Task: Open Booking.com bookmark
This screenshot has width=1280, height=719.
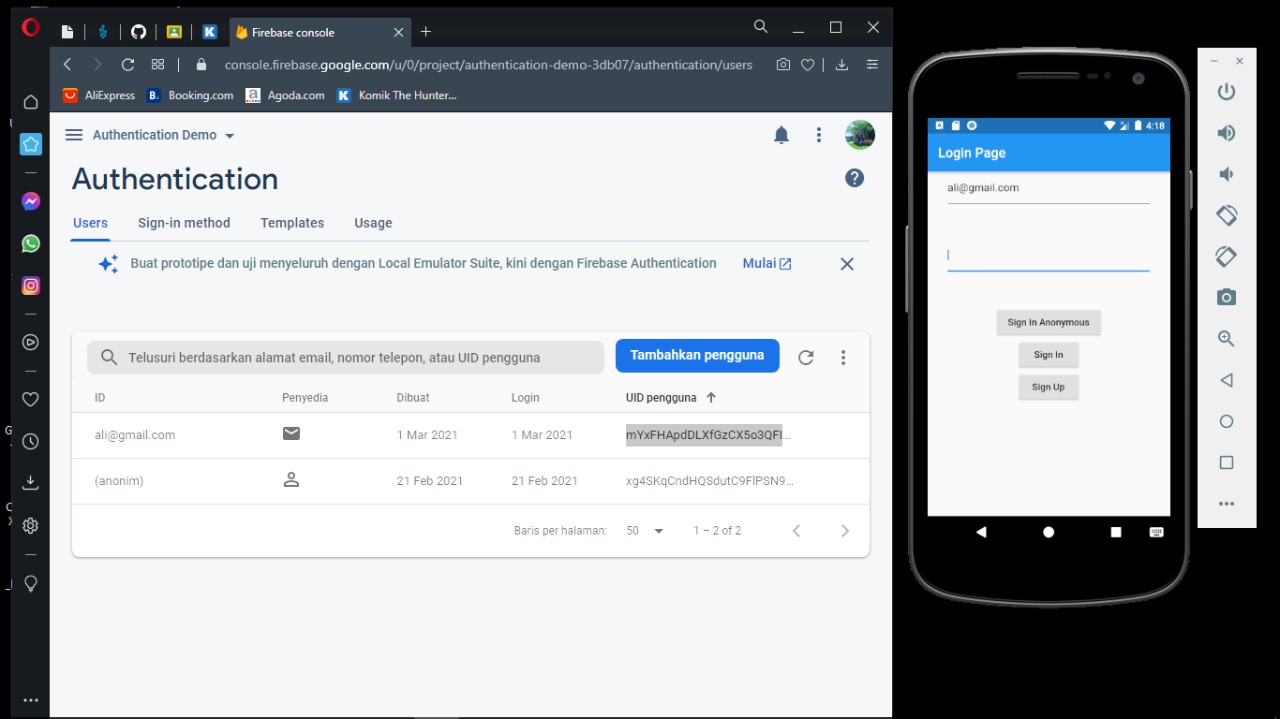Action: [190, 95]
